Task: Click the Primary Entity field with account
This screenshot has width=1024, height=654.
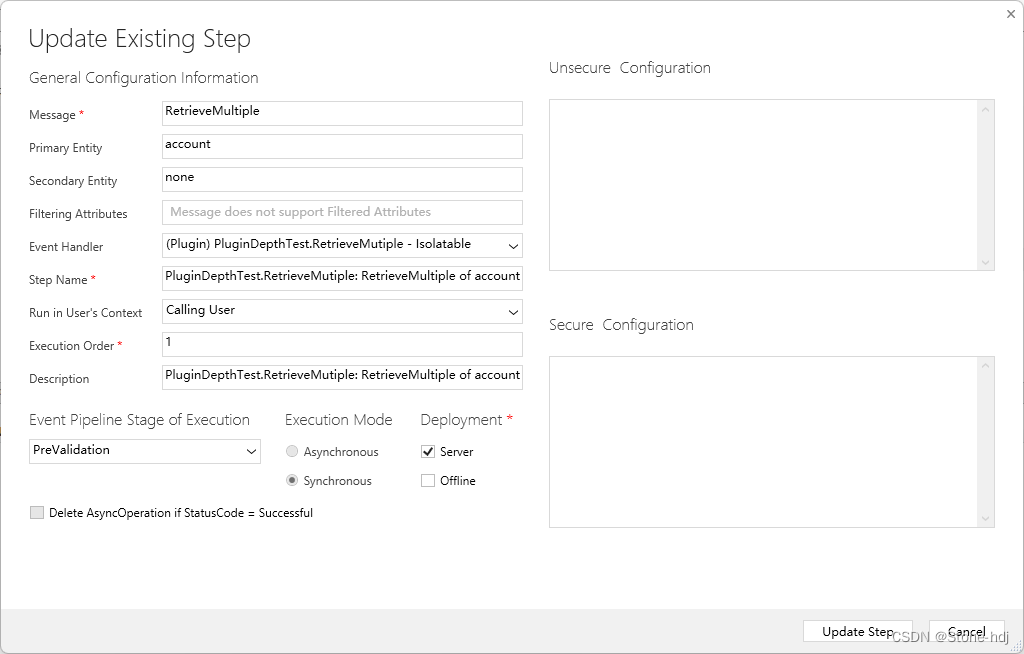Action: pyautogui.click(x=342, y=146)
